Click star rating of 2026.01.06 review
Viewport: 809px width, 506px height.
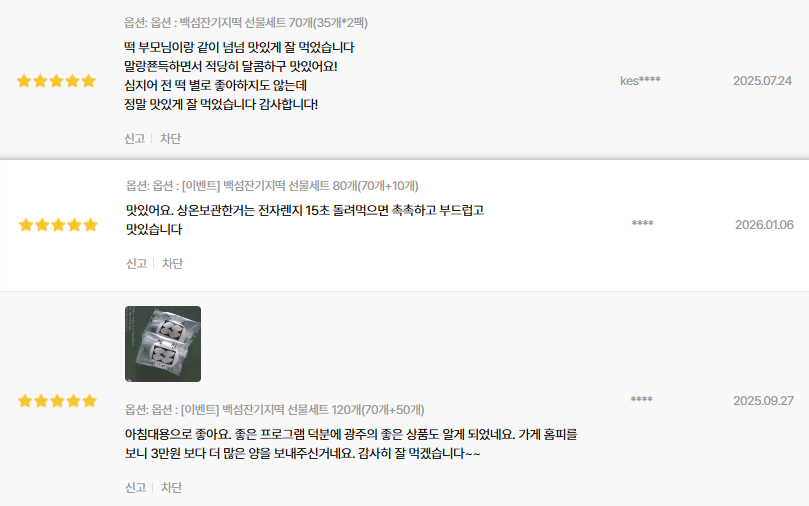click(58, 225)
